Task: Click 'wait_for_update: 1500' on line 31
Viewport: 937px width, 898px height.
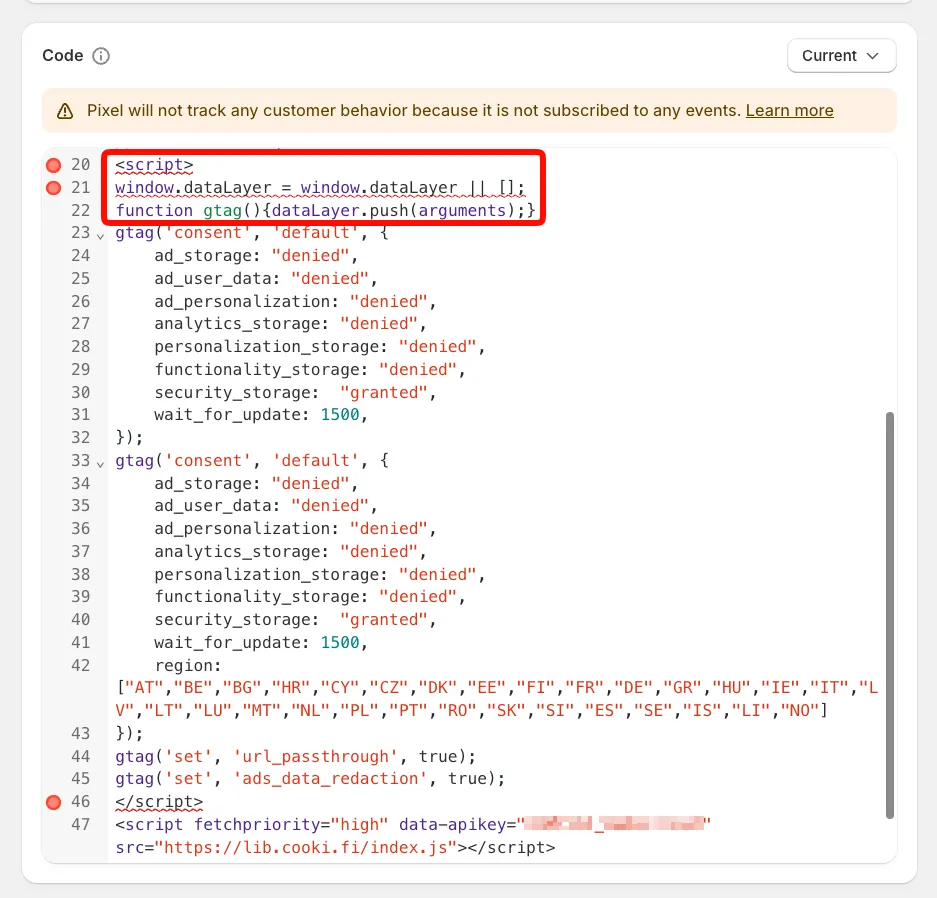Action: pyautogui.click(x=261, y=415)
